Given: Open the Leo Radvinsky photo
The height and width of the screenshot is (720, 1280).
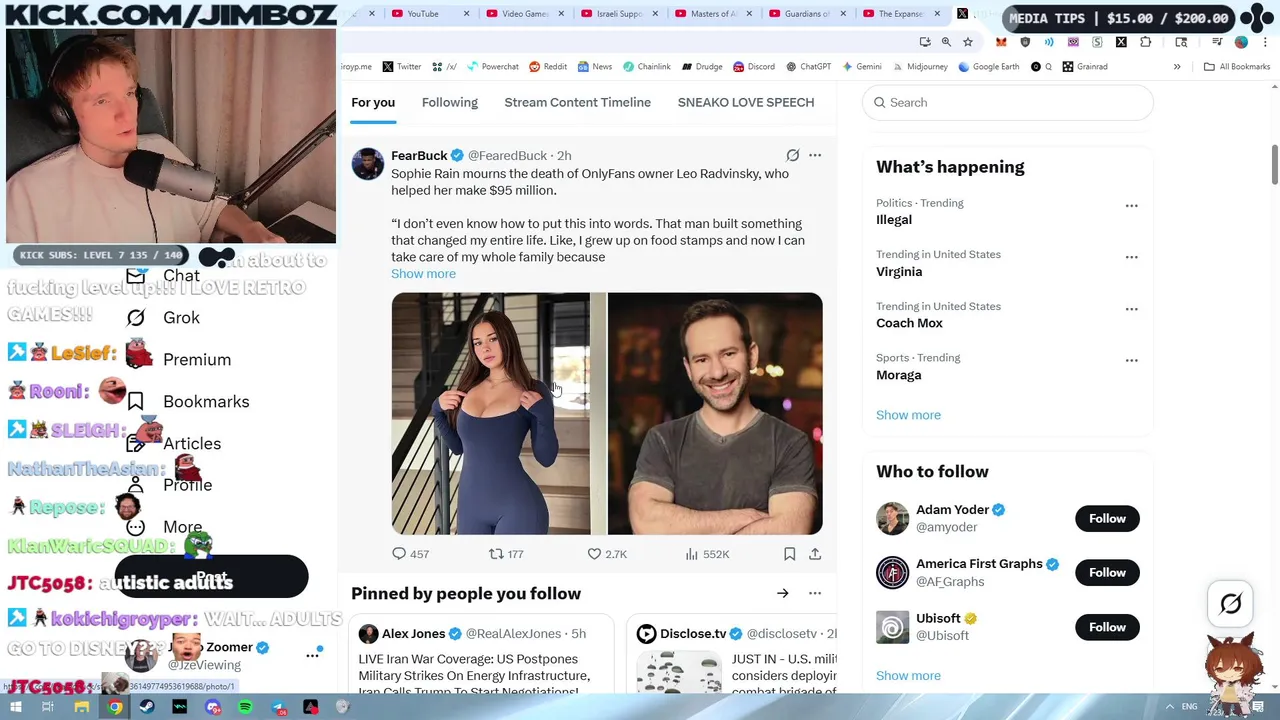Looking at the screenshot, I should pos(715,414).
